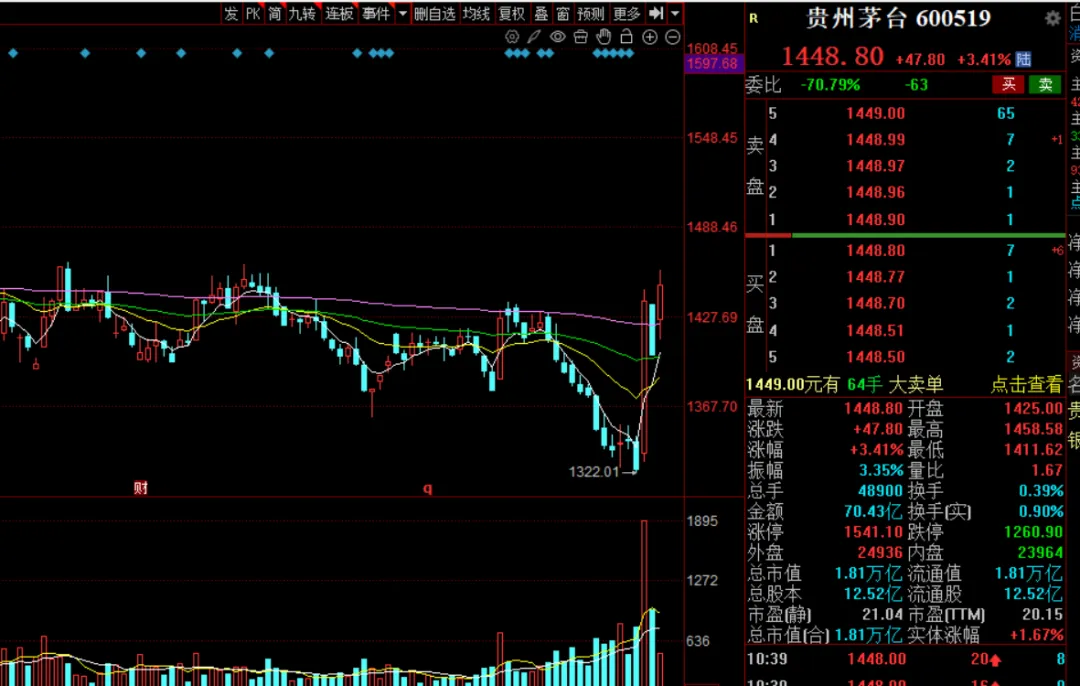Open the chart settings hexagon gear icon

click(x=512, y=37)
